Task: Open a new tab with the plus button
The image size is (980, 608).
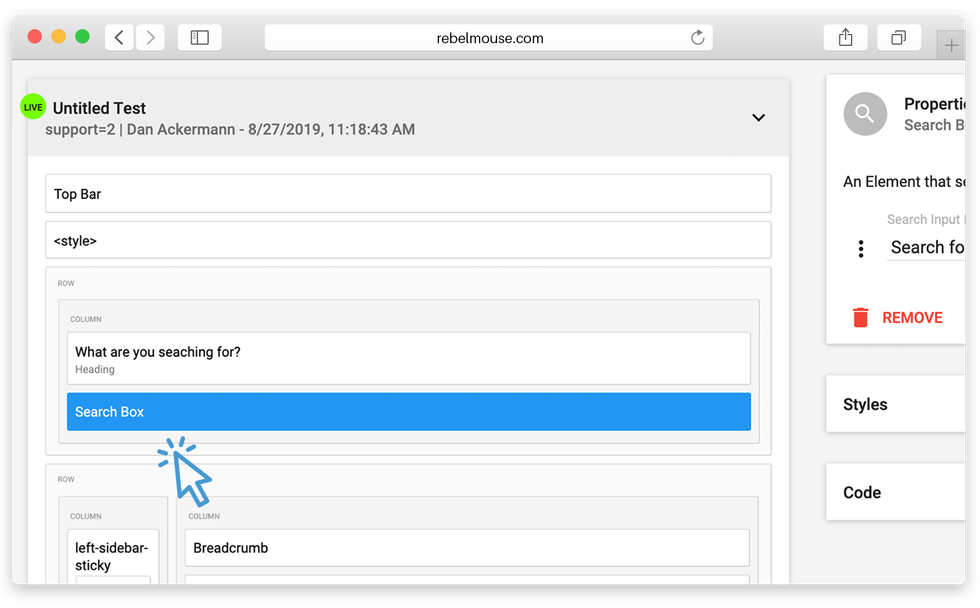Action: 950,45
